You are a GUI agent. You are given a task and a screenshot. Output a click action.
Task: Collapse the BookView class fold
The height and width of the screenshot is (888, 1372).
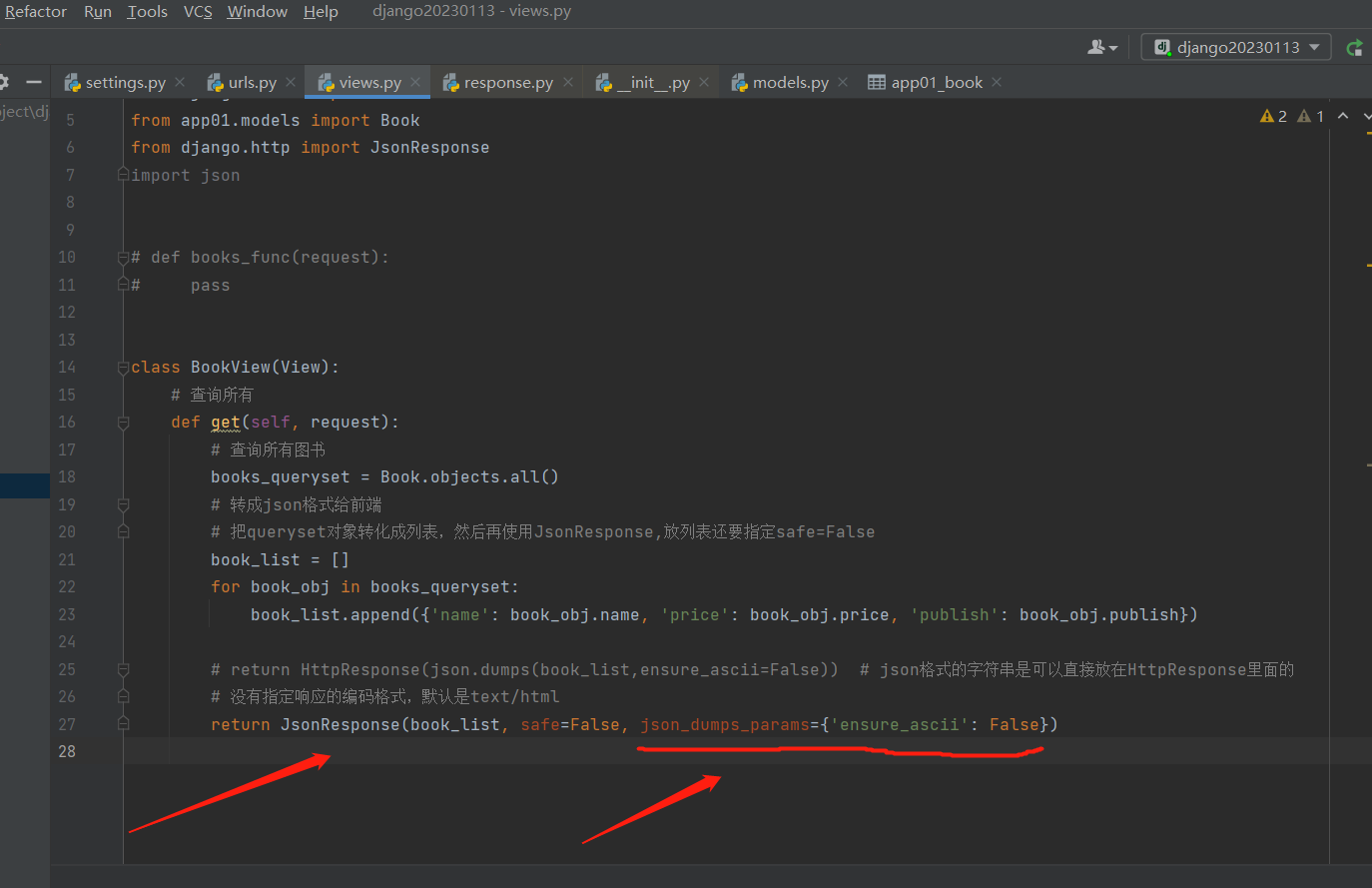[123, 368]
